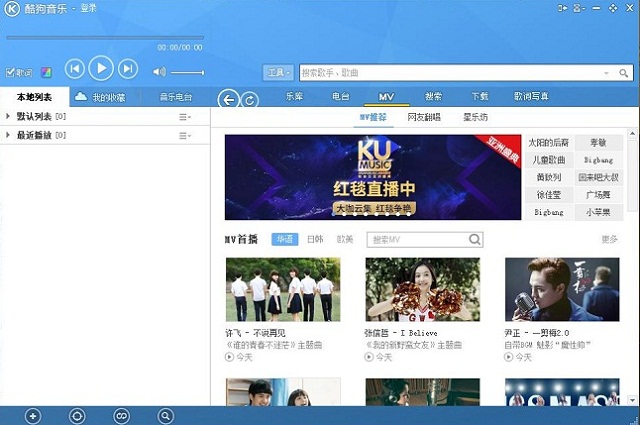Image resolution: width=640 pixels, height=425 pixels.
Task: Skip to next track
Action: pyautogui.click(x=128, y=69)
